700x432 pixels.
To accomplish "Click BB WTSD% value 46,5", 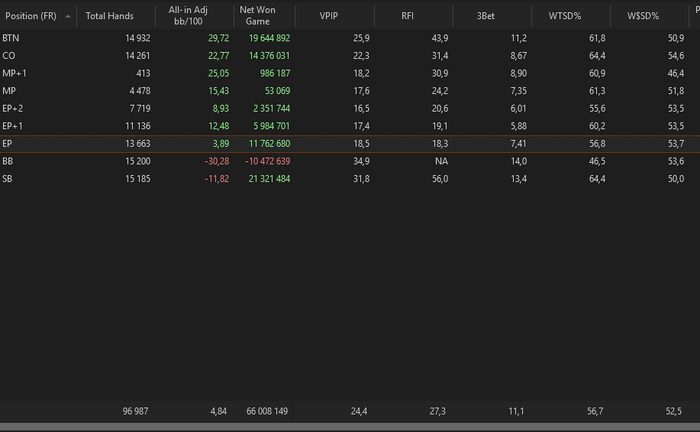I will click(x=597, y=161).
